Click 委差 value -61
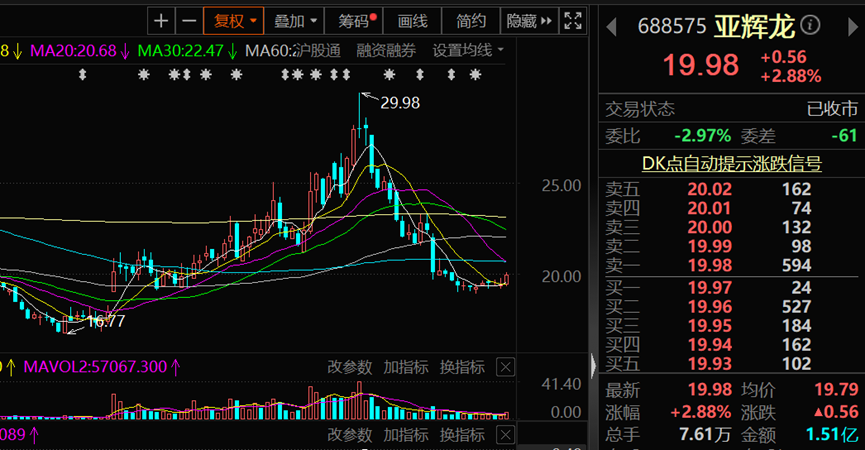 [x=844, y=136]
